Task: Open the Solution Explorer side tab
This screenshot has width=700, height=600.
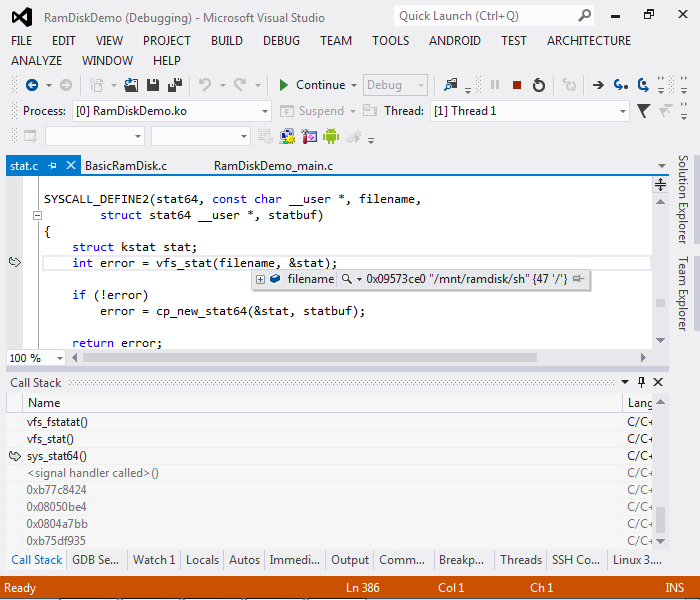Action: (683, 199)
